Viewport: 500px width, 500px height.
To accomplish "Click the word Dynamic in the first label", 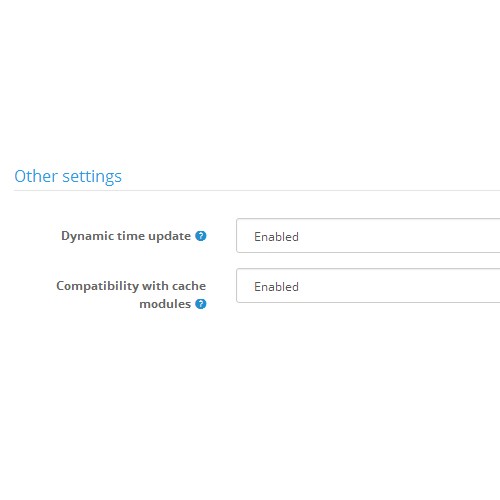I will coord(87,236).
